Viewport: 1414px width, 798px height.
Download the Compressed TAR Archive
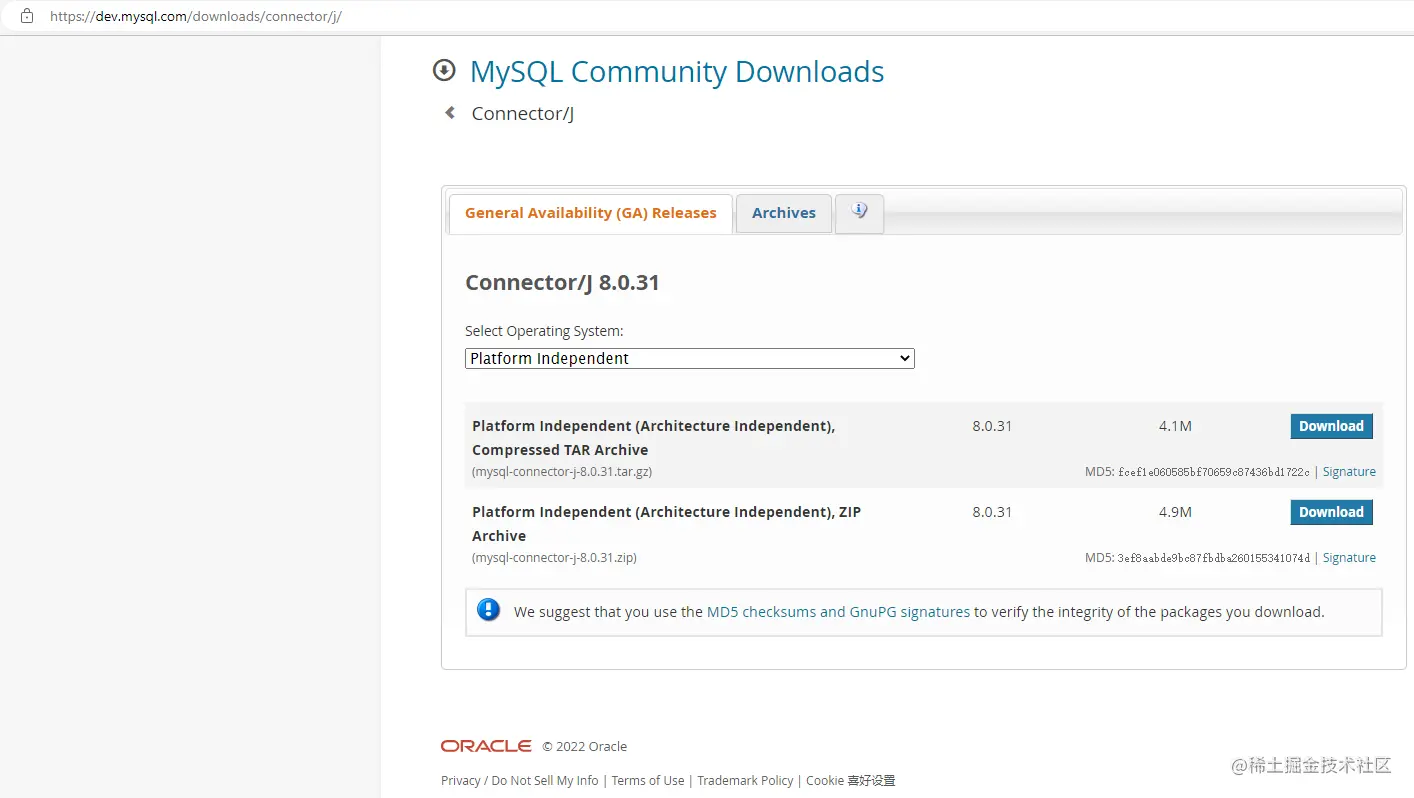[x=1331, y=426]
